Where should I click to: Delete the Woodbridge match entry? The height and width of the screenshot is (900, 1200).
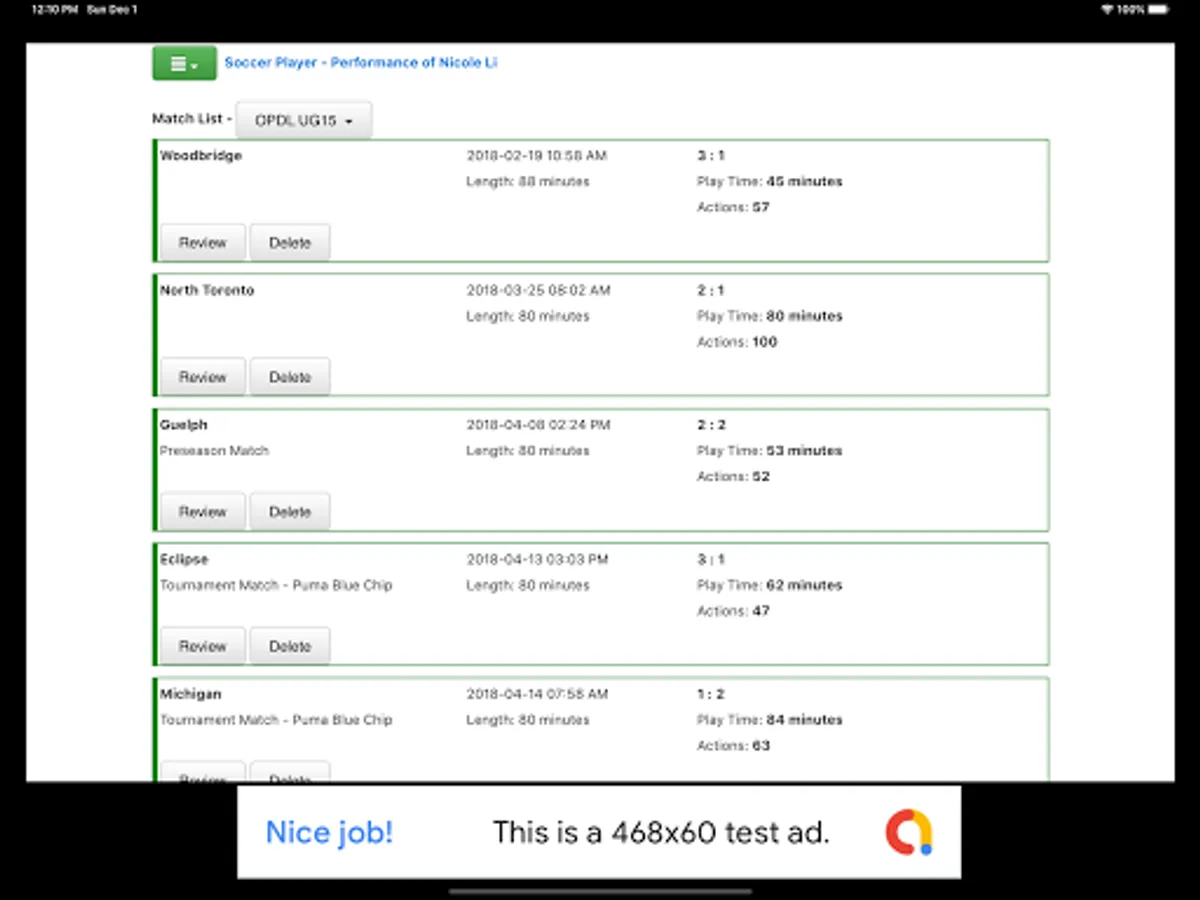pyautogui.click(x=289, y=241)
